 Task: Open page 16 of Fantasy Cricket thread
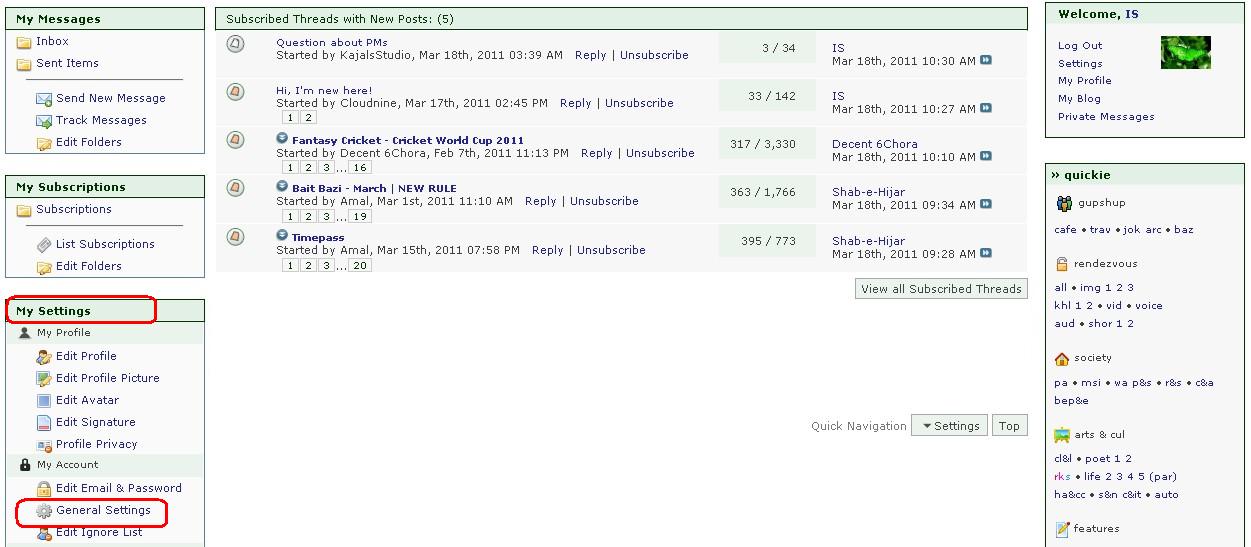(360, 168)
